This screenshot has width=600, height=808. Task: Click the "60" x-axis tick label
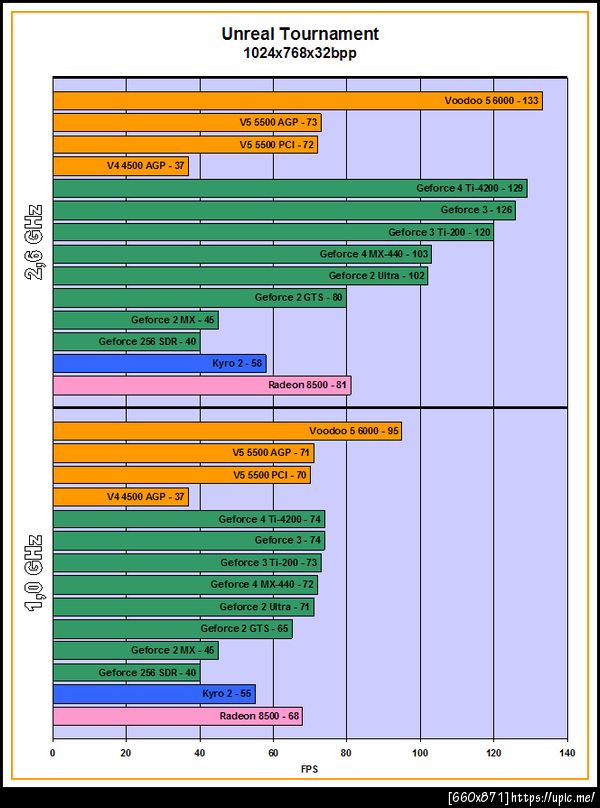click(273, 753)
